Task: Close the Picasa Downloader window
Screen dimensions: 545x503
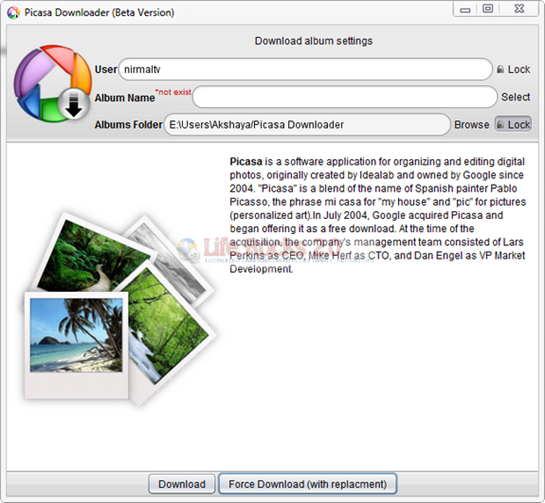Action: (x=519, y=9)
